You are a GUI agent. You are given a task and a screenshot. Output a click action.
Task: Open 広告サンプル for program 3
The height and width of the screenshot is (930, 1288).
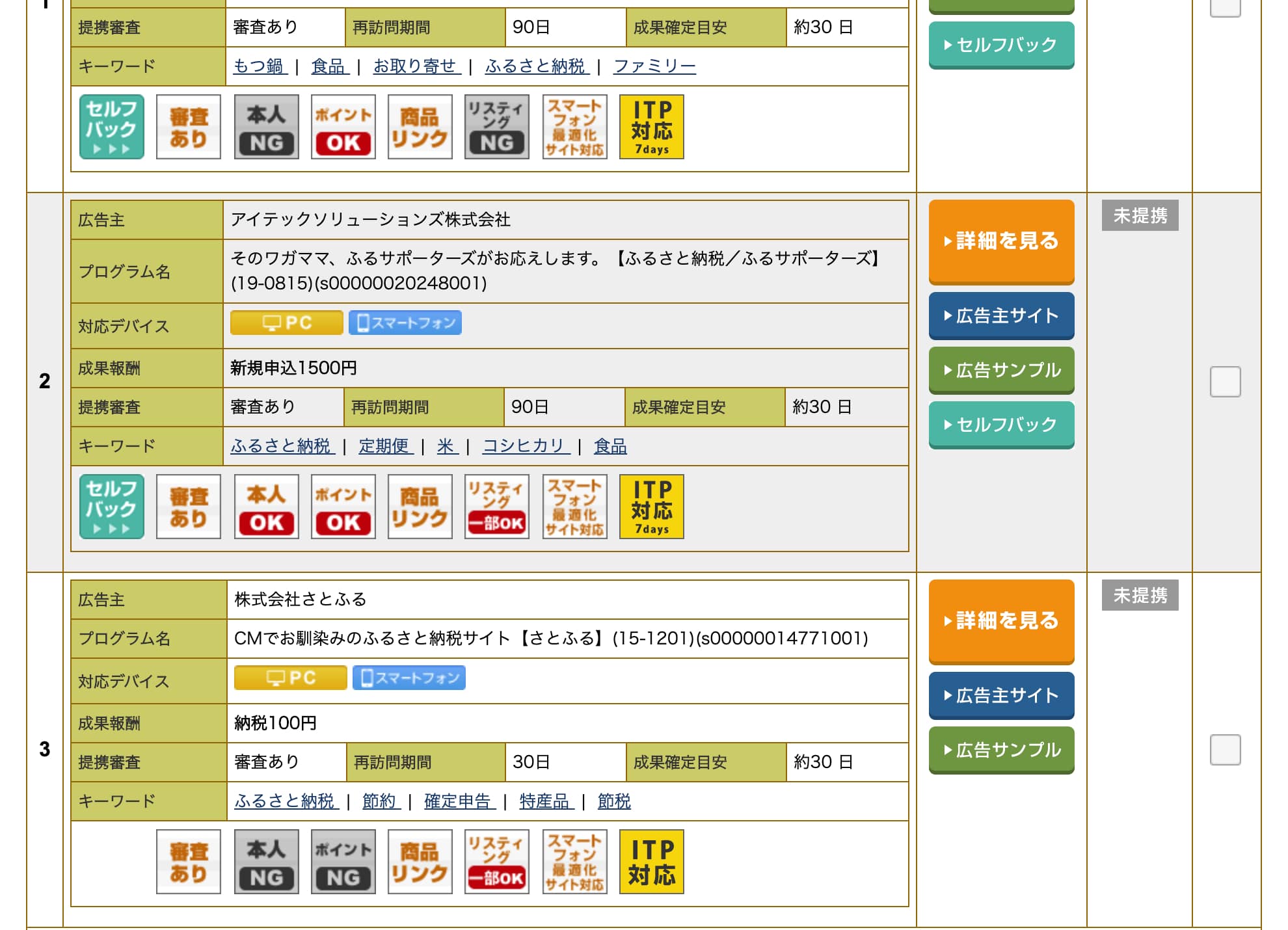point(1001,751)
